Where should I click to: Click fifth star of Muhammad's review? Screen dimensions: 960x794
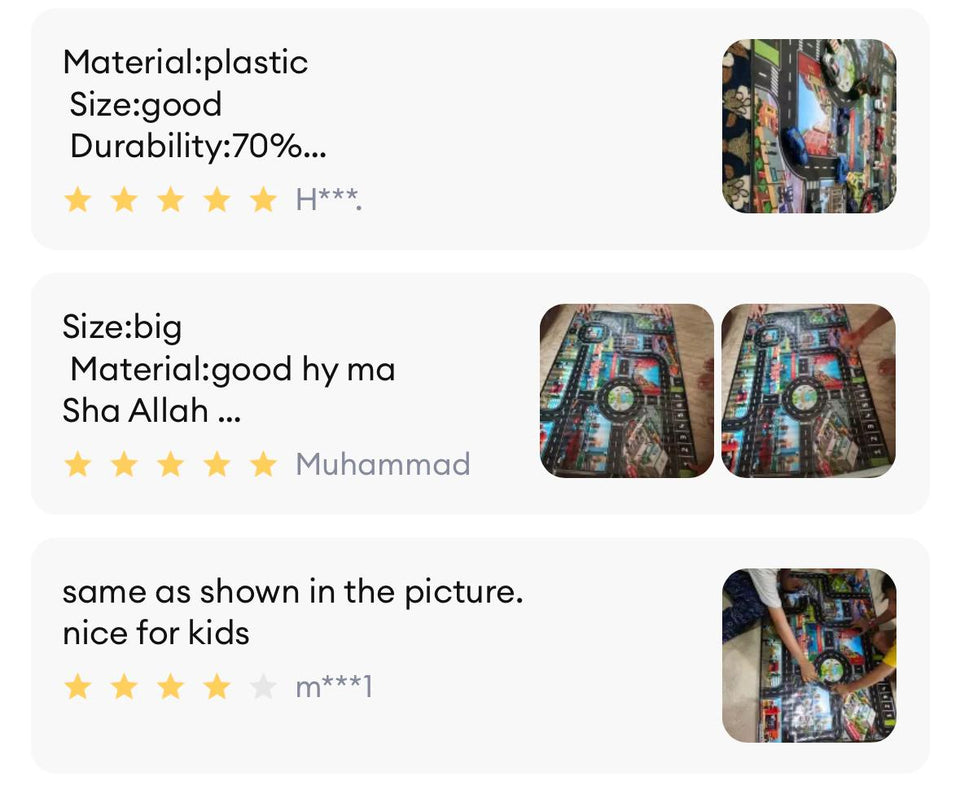263,464
